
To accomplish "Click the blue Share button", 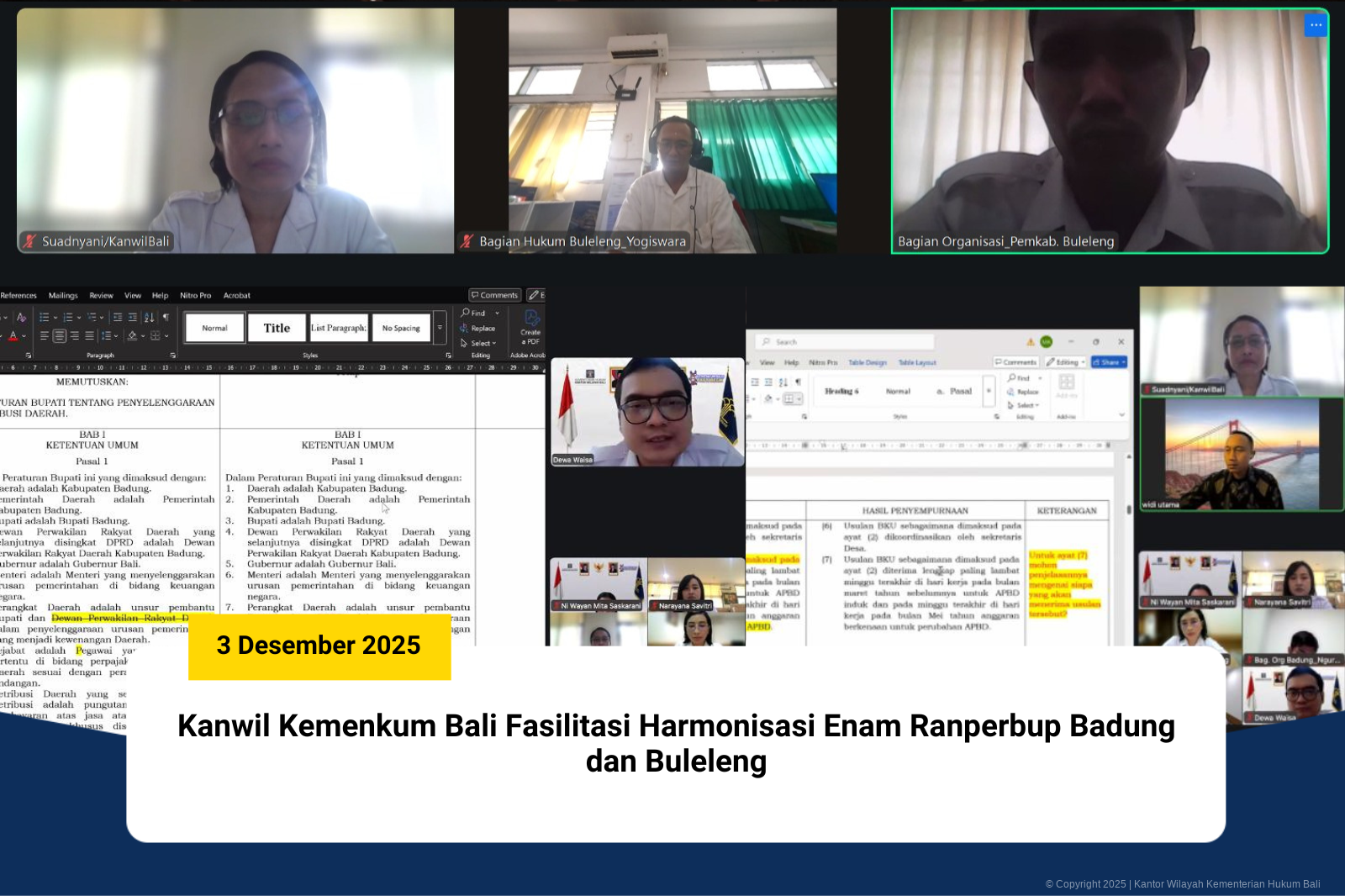I will pos(1109,362).
